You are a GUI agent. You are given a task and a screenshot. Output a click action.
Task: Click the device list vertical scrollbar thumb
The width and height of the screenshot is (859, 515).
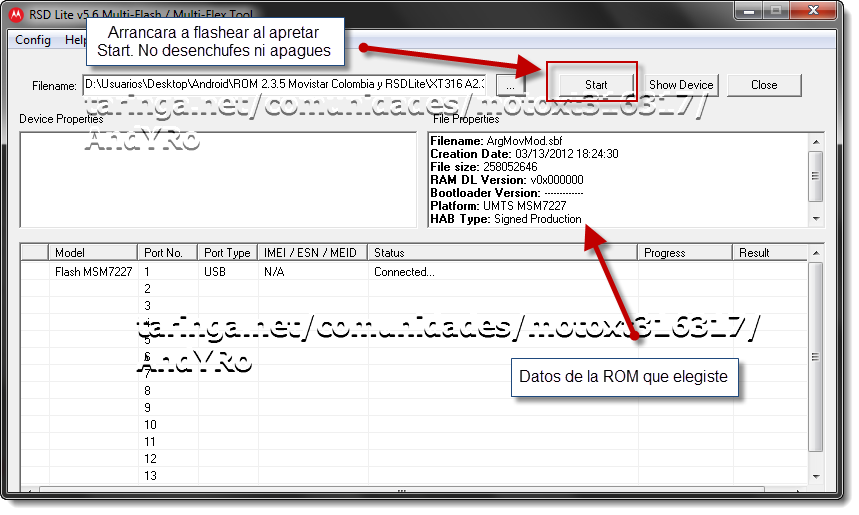coord(816,357)
